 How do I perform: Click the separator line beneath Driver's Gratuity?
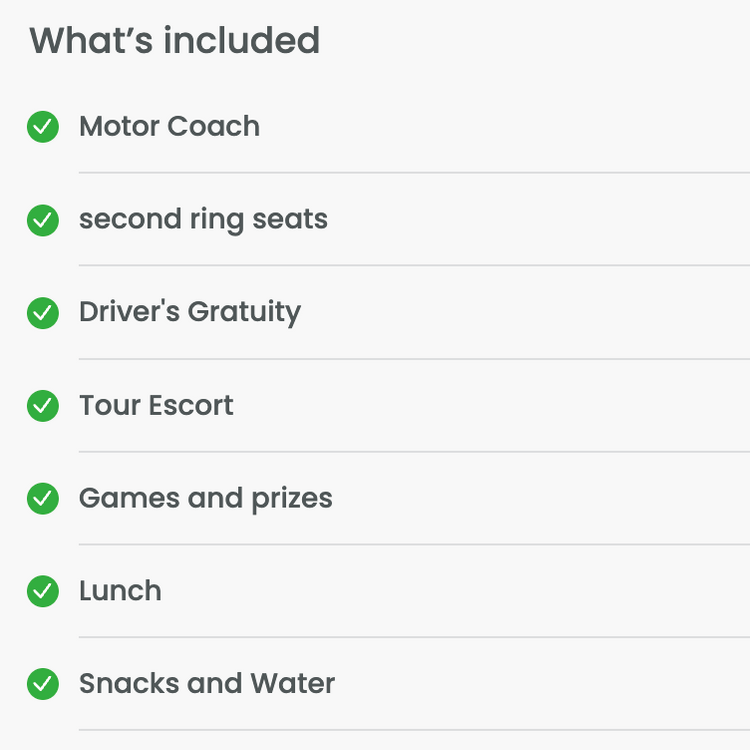(x=414, y=359)
